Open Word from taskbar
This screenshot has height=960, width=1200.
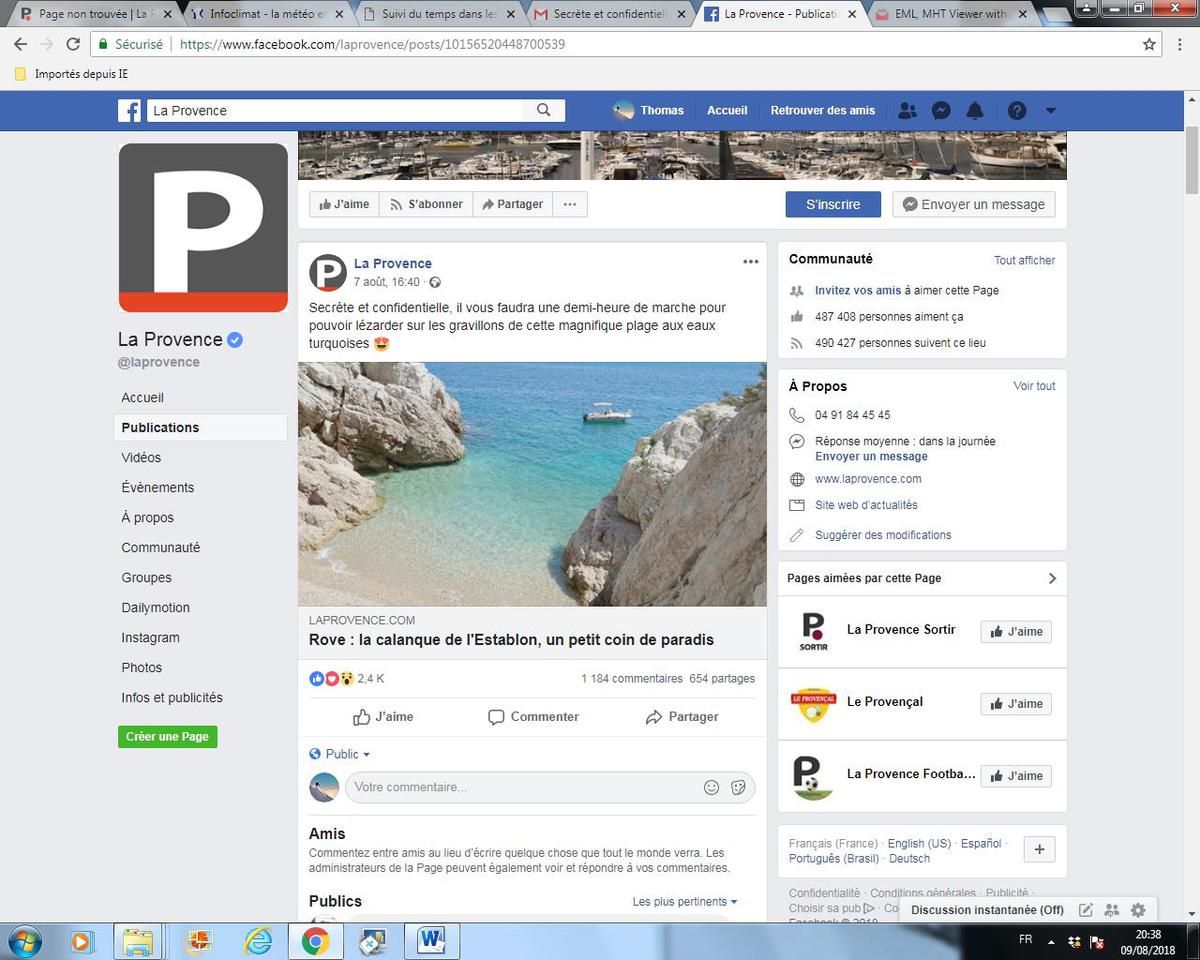click(x=431, y=941)
